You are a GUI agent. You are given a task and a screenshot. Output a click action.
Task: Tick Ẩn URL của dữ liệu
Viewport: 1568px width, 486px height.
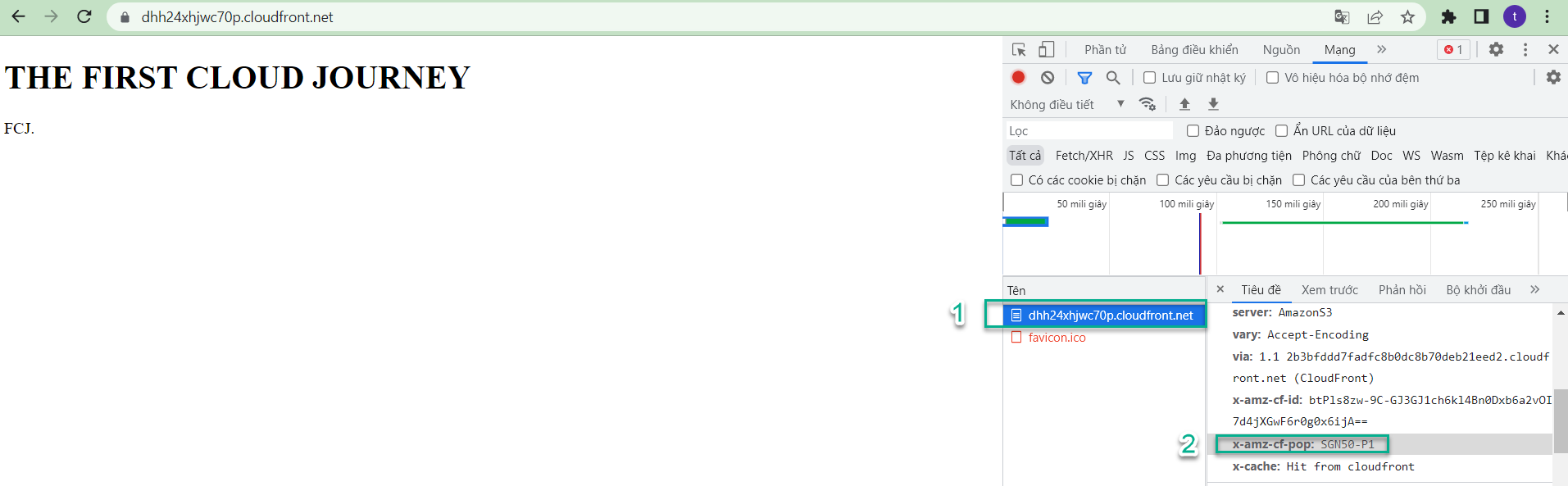click(1281, 131)
